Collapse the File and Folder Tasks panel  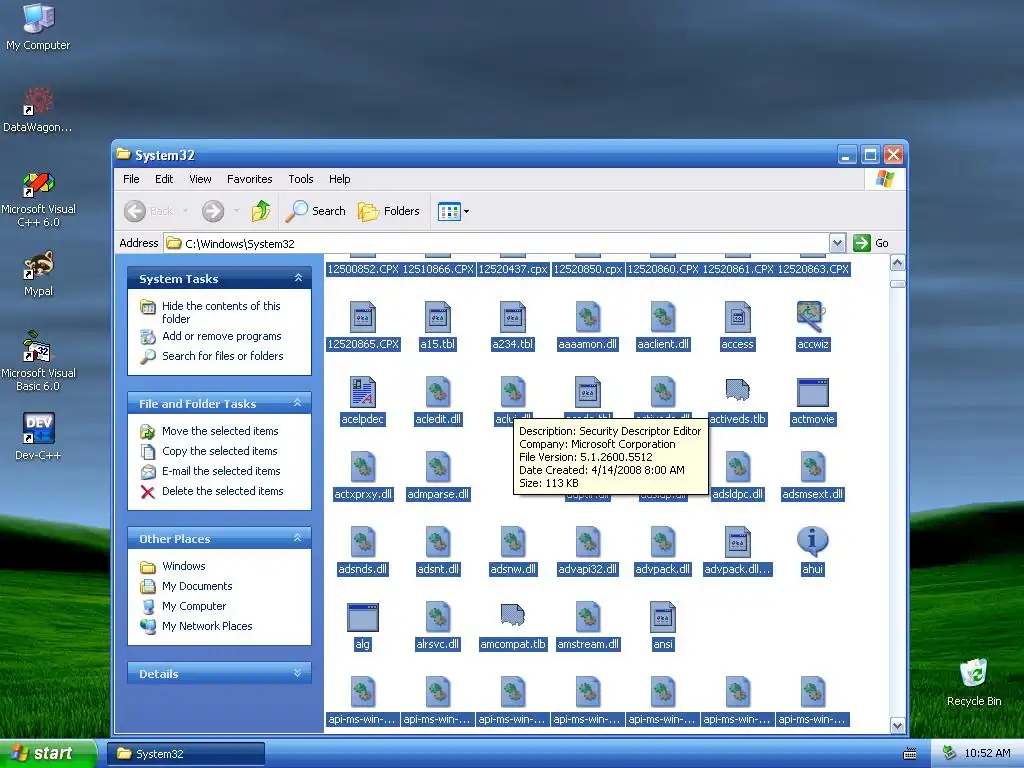point(298,403)
